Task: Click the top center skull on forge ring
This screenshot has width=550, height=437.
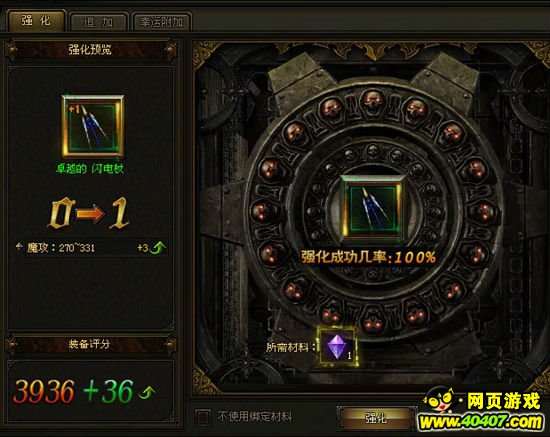Action: coord(373,101)
